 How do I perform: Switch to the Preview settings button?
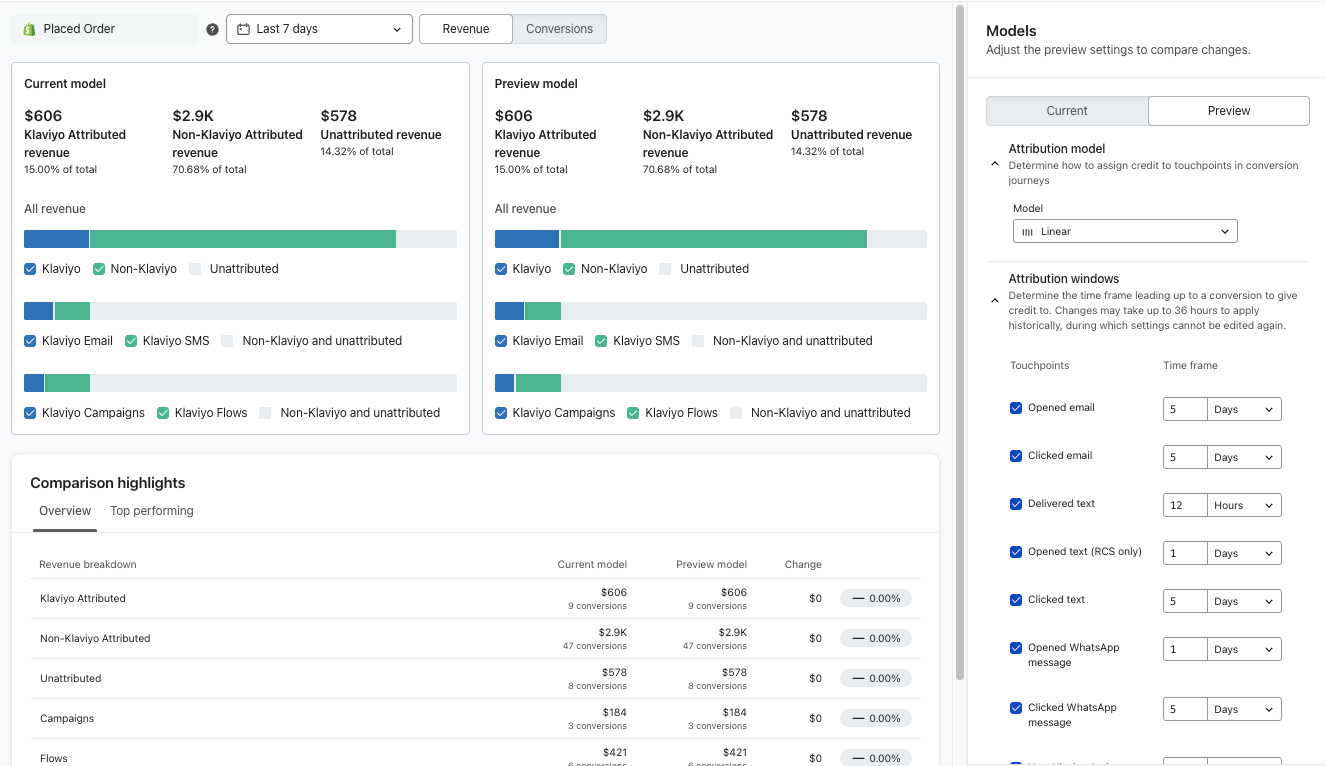pos(1228,111)
